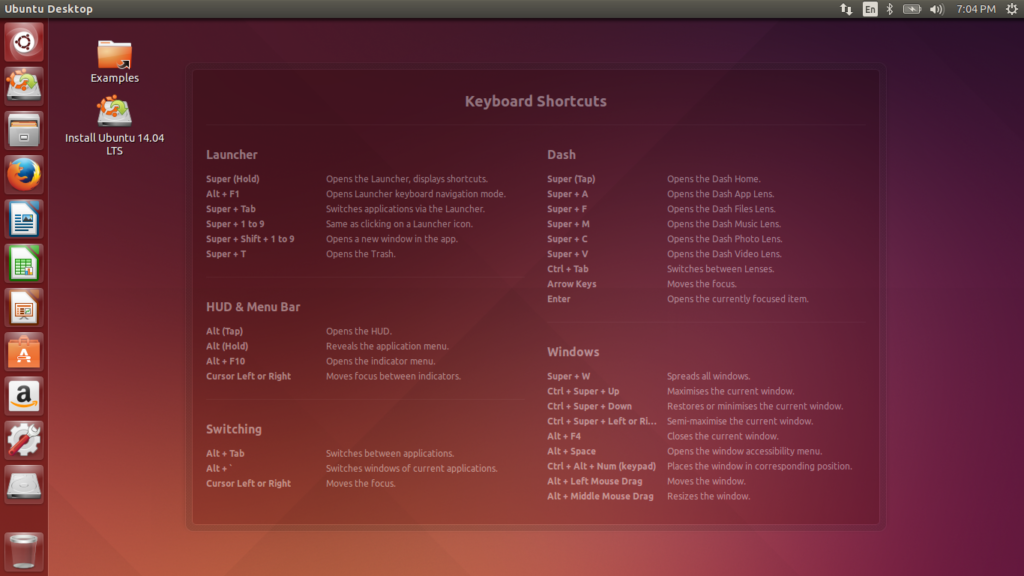This screenshot has height=576, width=1024.
Task: Open System Settings from launcher
Action: [x=24, y=440]
